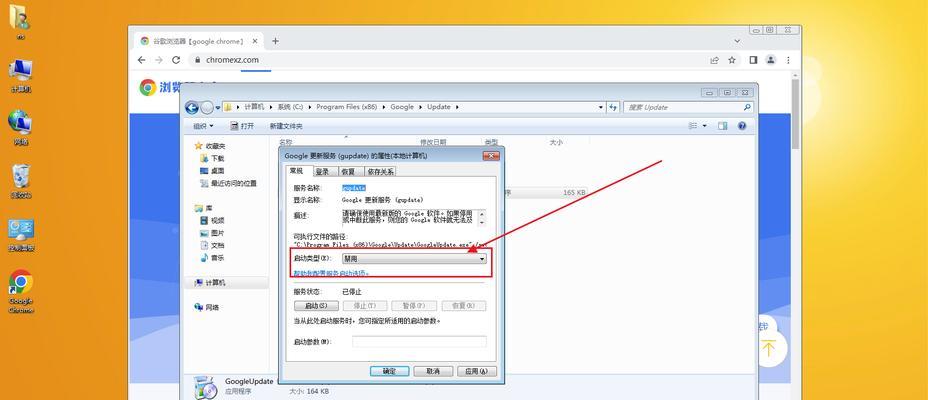Select 视频 library in navigation pane
This screenshot has height=400, width=928.
coord(212,220)
